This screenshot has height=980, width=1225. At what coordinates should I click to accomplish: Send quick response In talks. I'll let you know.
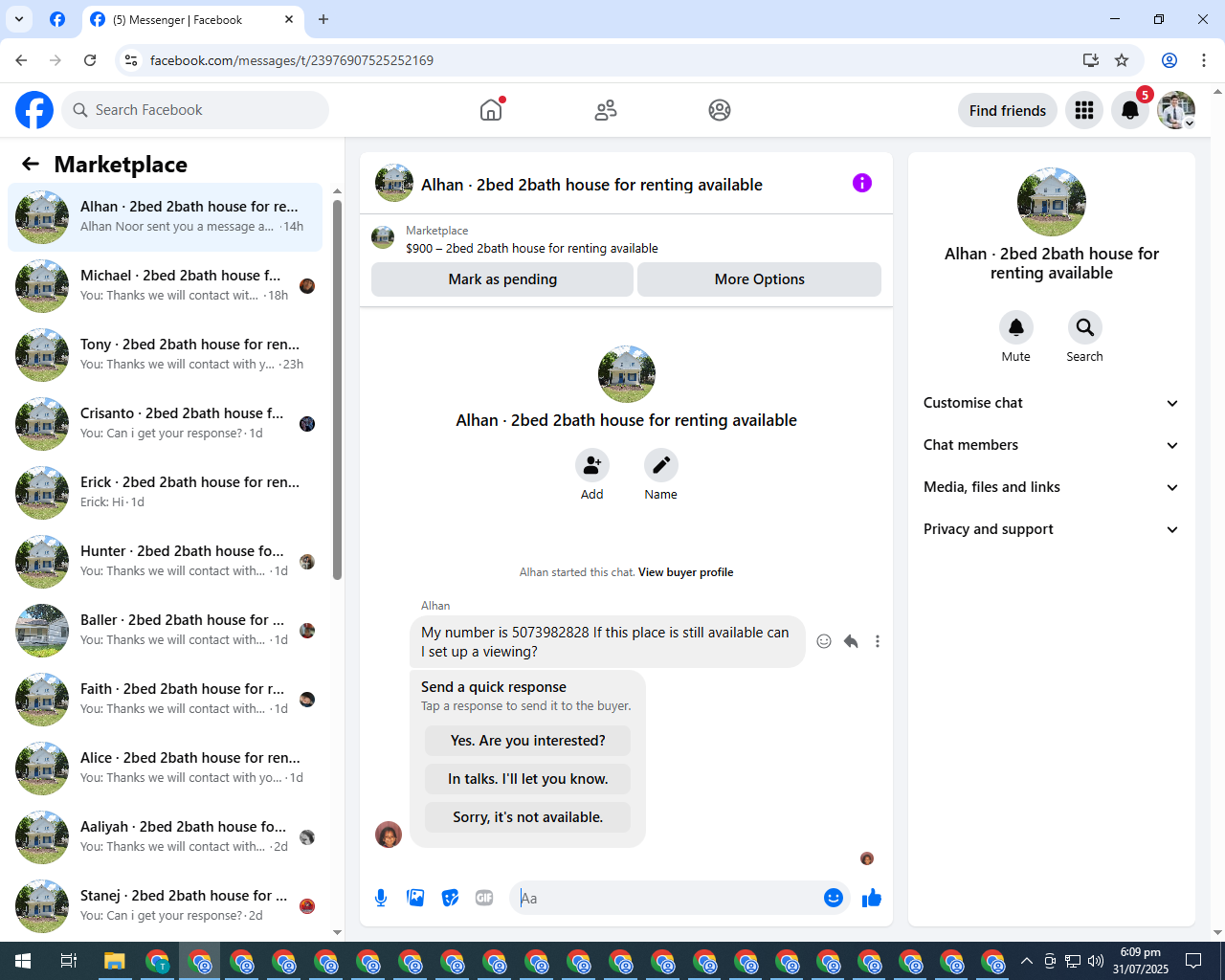(x=528, y=779)
